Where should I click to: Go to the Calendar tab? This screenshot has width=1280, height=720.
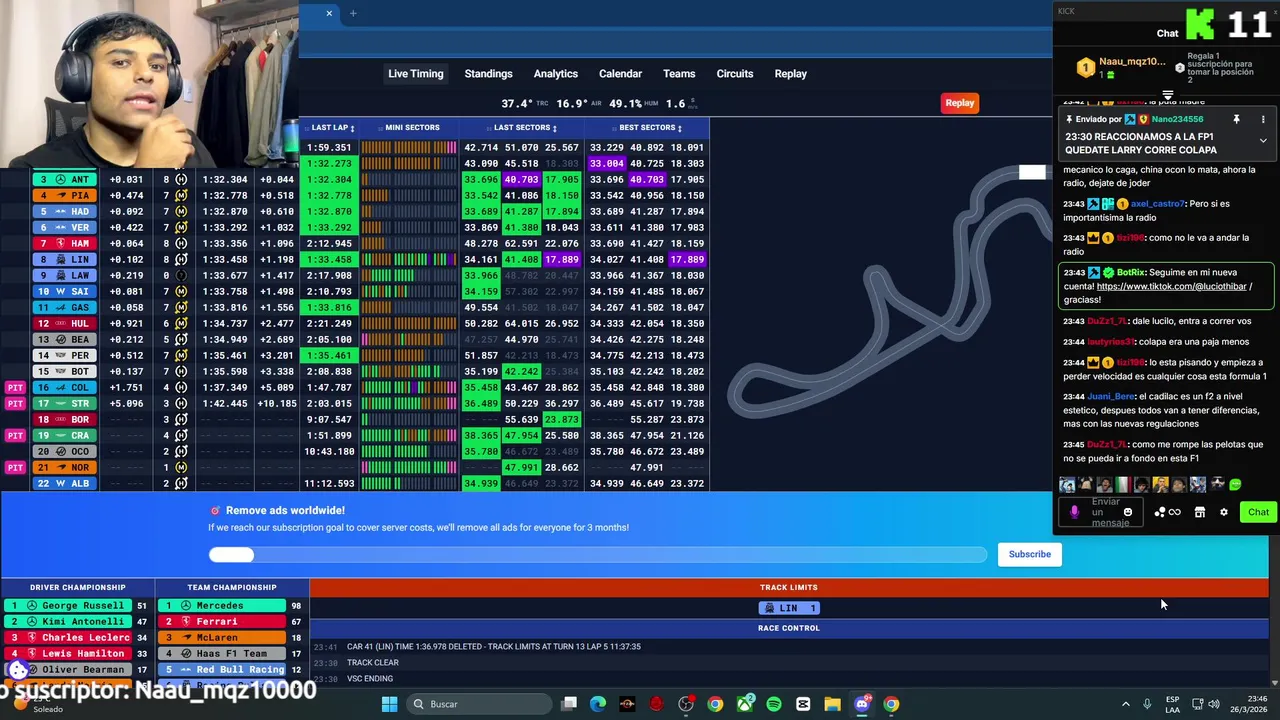(x=620, y=73)
